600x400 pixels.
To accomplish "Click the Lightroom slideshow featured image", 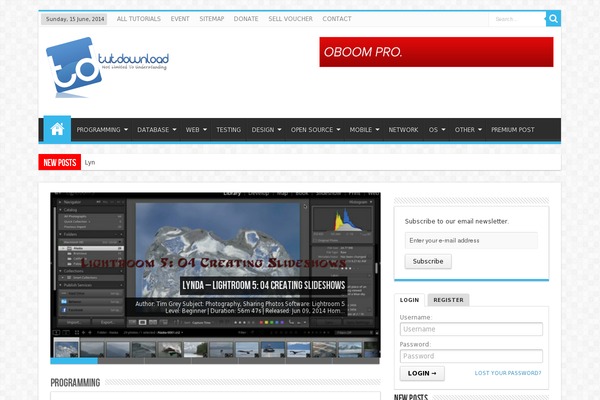I will tap(215, 276).
